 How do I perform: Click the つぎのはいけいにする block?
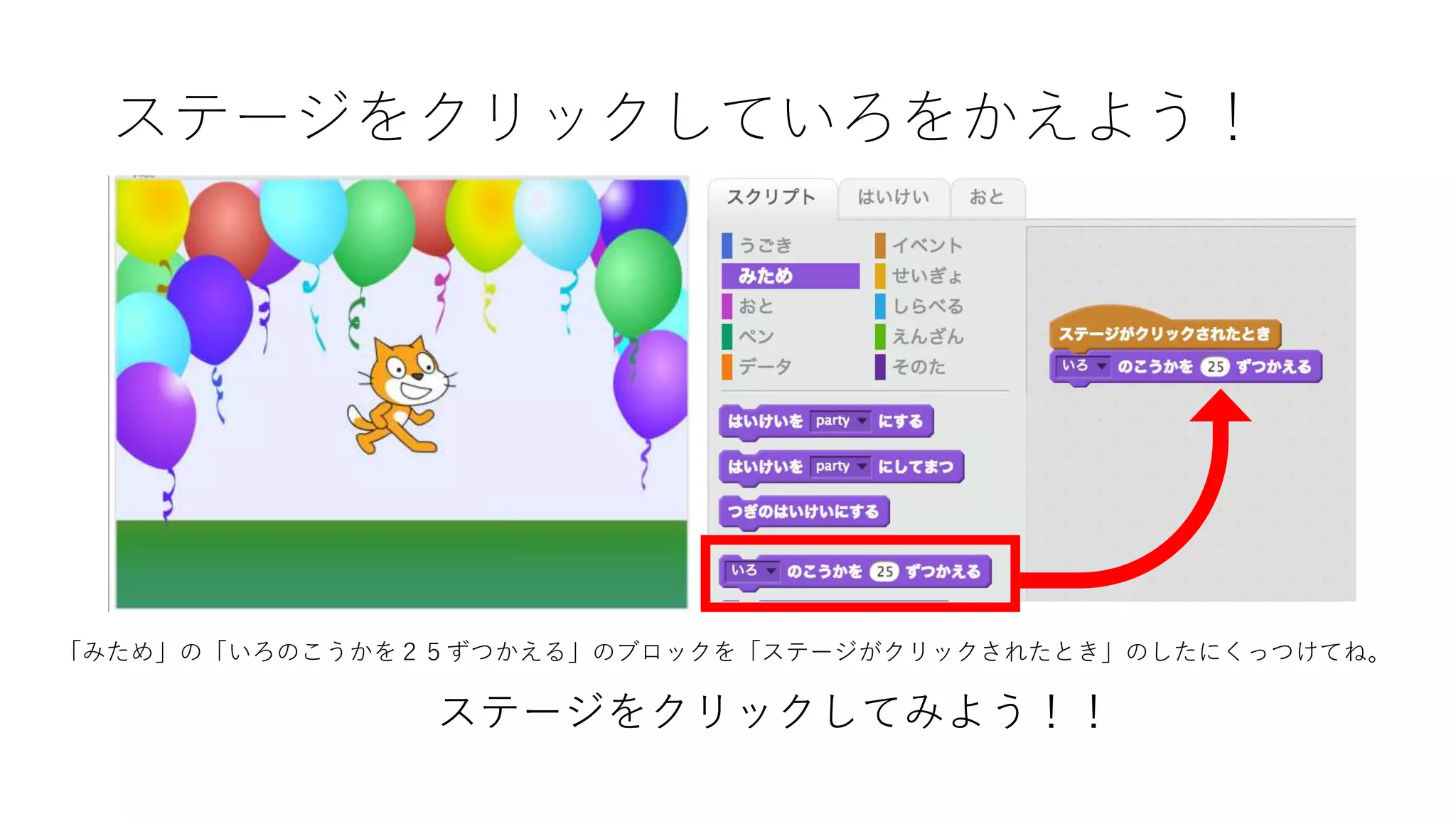point(803,512)
